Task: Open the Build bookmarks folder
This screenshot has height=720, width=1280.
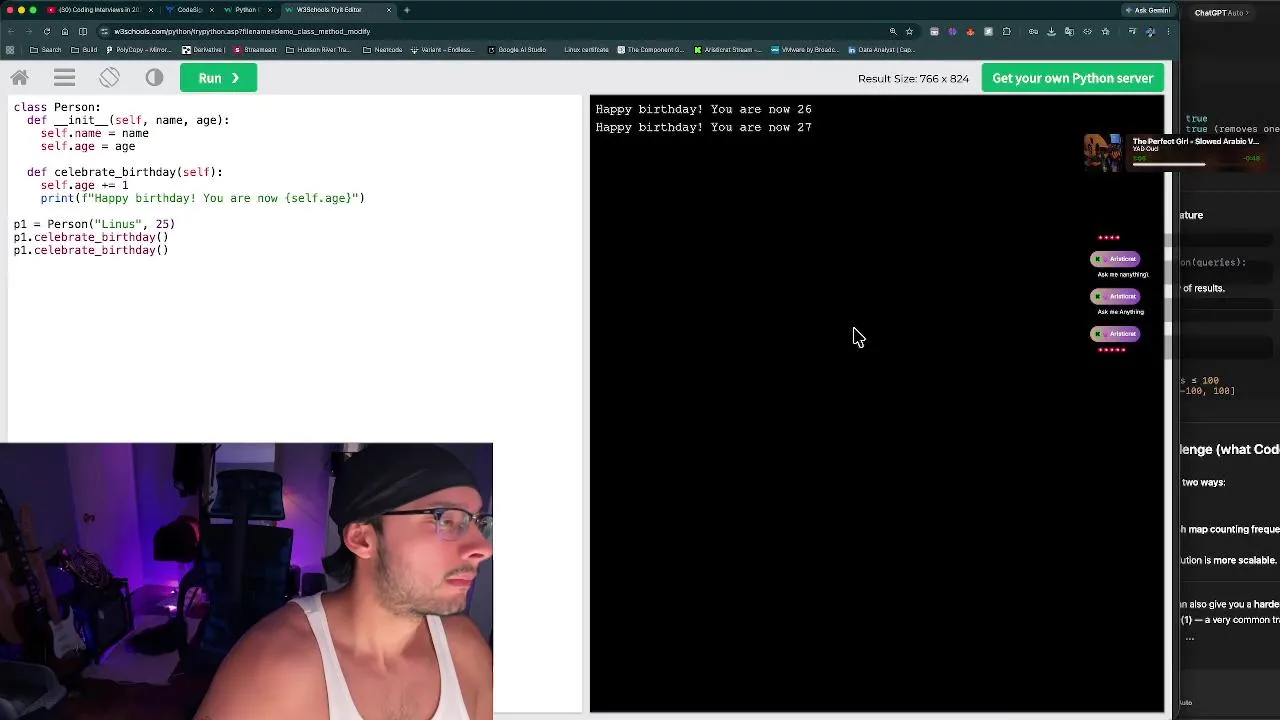Action: point(84,49)
